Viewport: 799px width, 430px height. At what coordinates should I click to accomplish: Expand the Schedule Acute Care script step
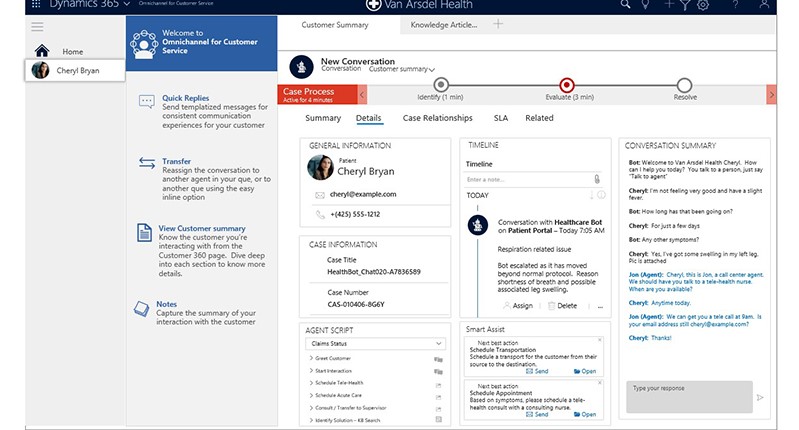311,395
